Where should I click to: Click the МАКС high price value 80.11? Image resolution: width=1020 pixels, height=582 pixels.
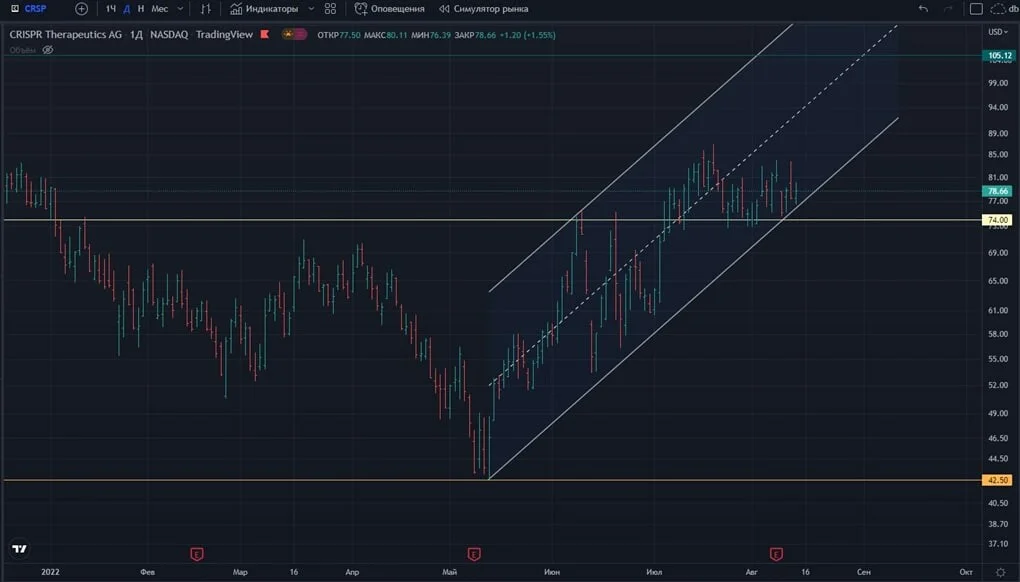coord(397,35)
